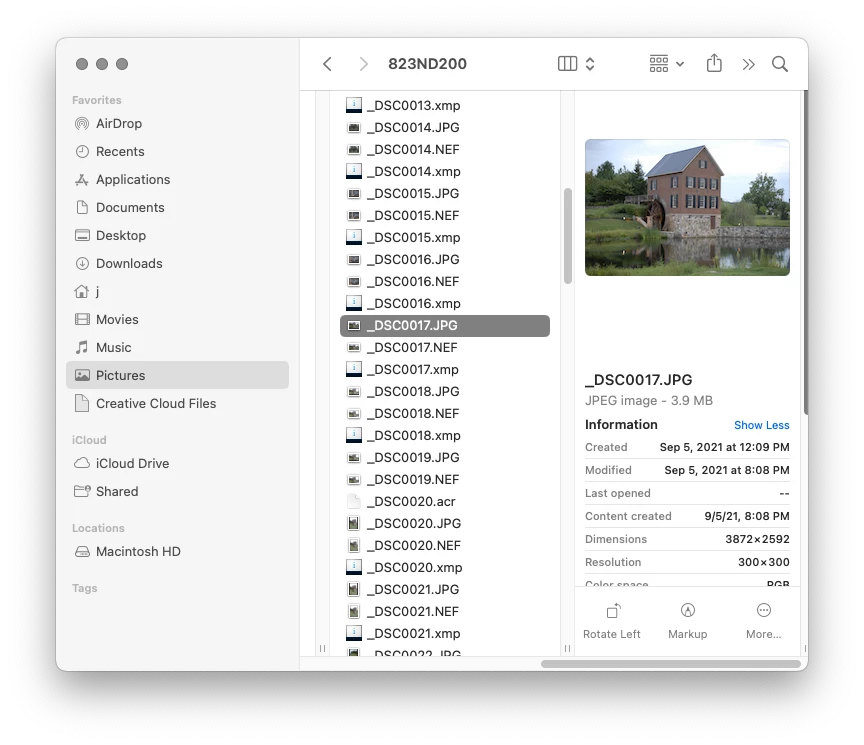The height and width of the screenshot is (745, 864).
Task: Open the group-by grid dropdown
Action: point(667,64)
